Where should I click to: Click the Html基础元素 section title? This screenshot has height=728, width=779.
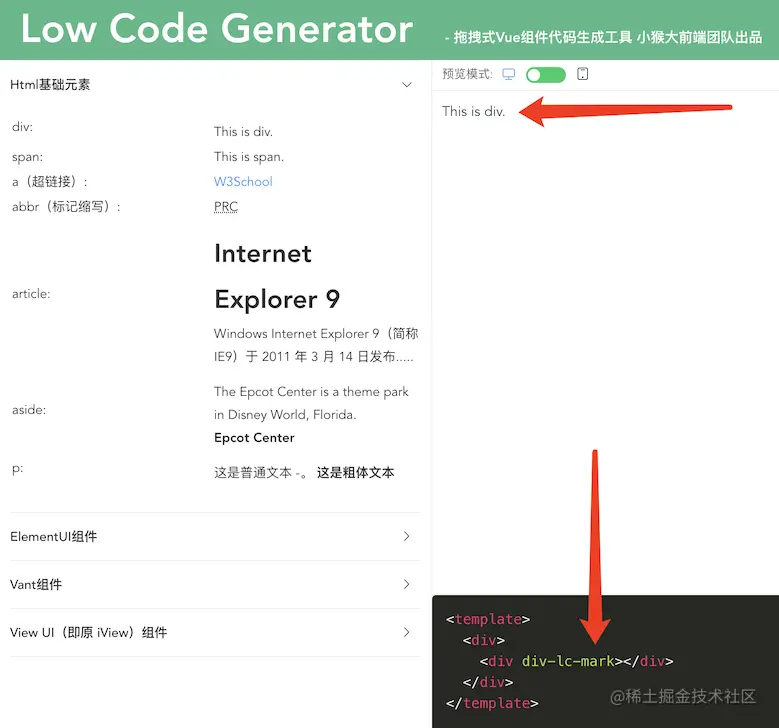[50, 85]
